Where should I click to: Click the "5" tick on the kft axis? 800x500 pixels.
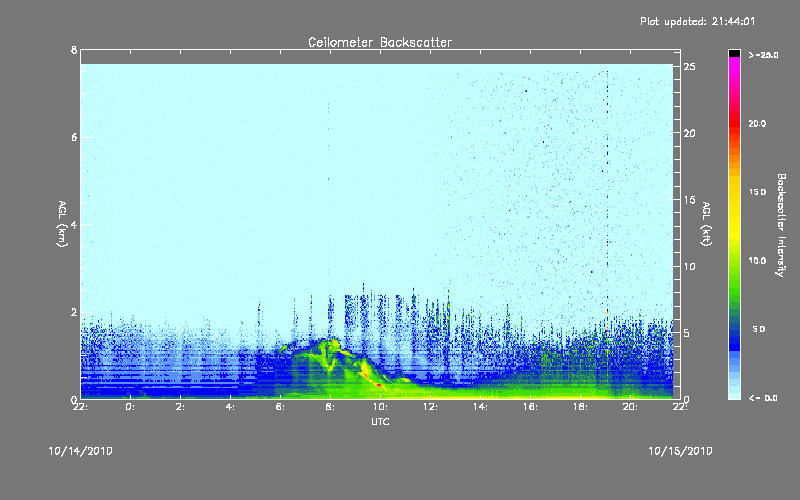[x=687, y=333]
